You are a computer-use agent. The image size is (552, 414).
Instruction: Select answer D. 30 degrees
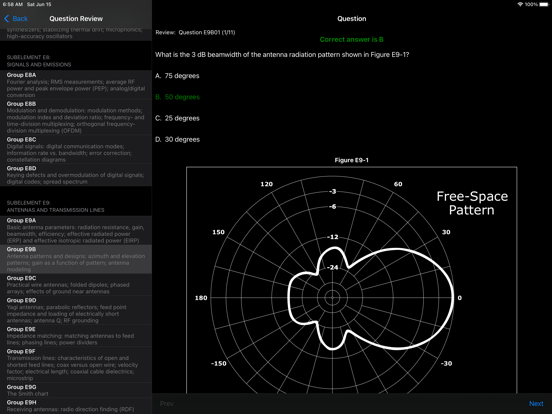click(177, 139)
